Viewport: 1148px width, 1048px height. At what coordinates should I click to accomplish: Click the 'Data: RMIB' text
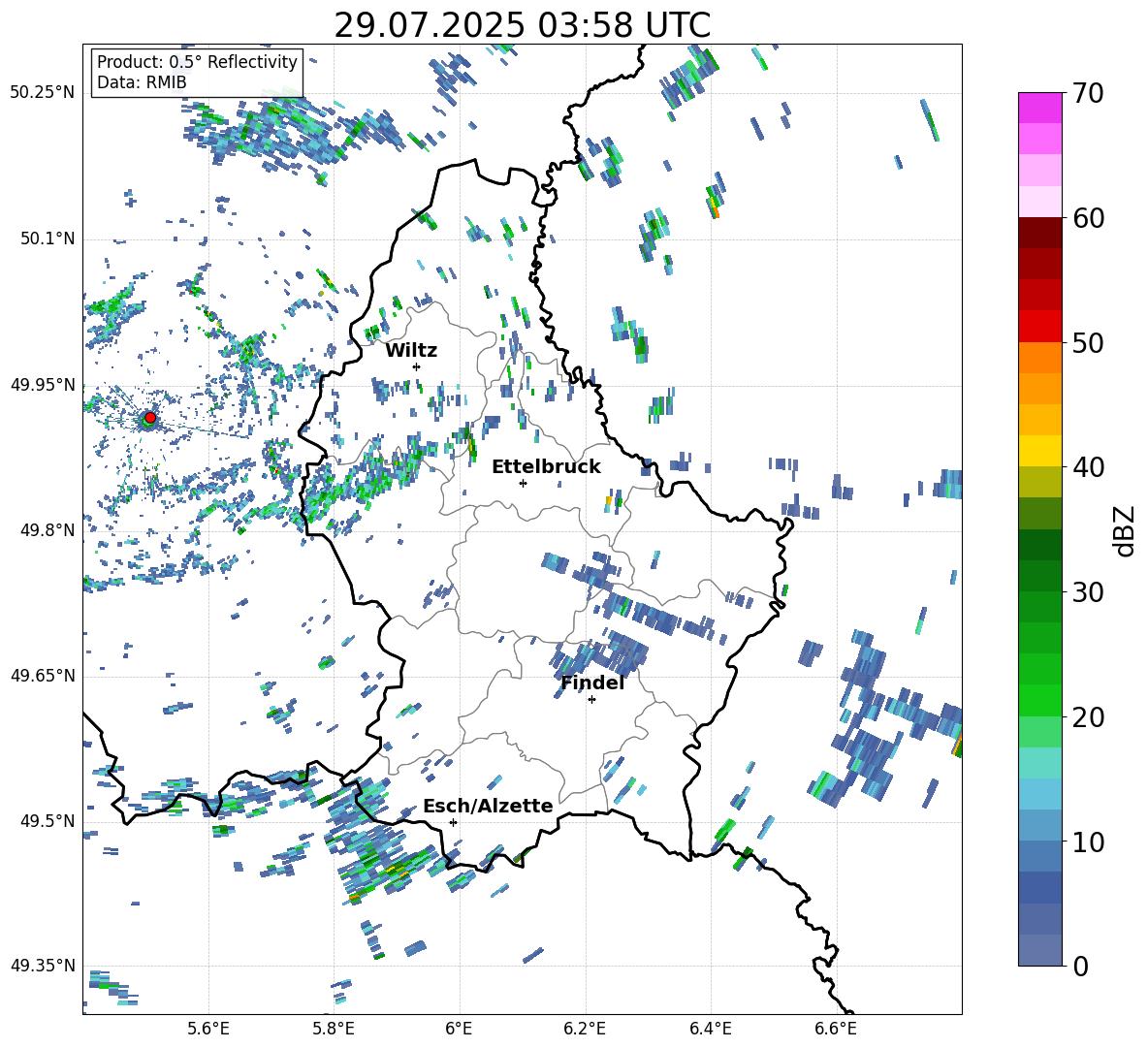pos(142,82)
